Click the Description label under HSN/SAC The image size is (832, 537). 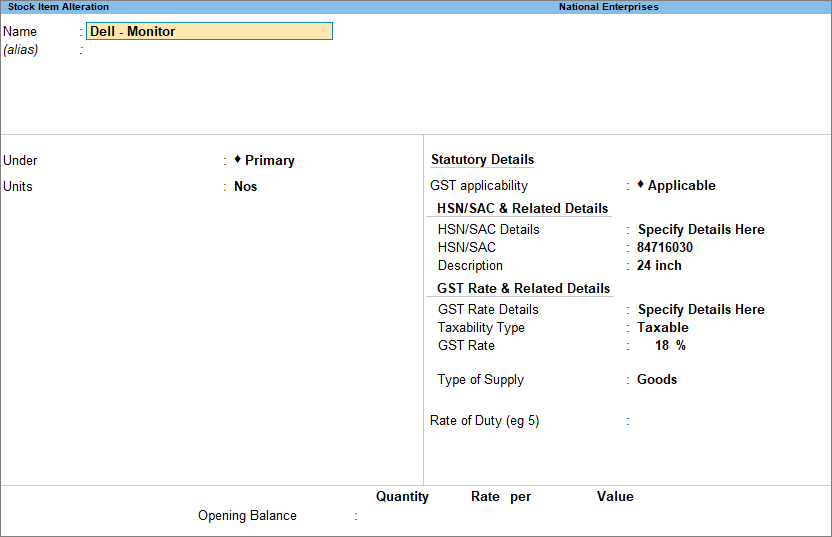(470, 265)
